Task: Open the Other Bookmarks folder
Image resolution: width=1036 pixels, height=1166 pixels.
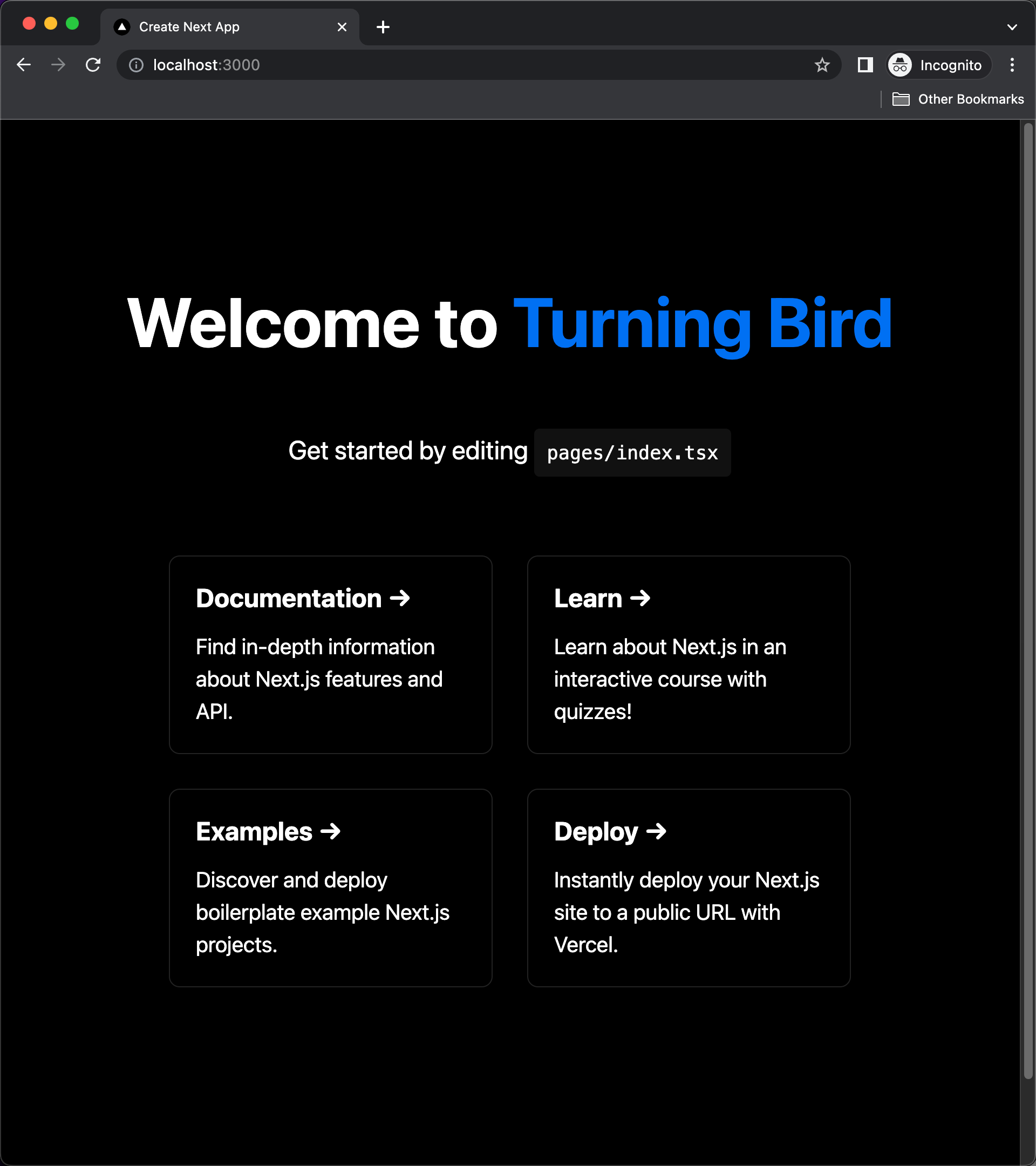Action: coord(958,99)
